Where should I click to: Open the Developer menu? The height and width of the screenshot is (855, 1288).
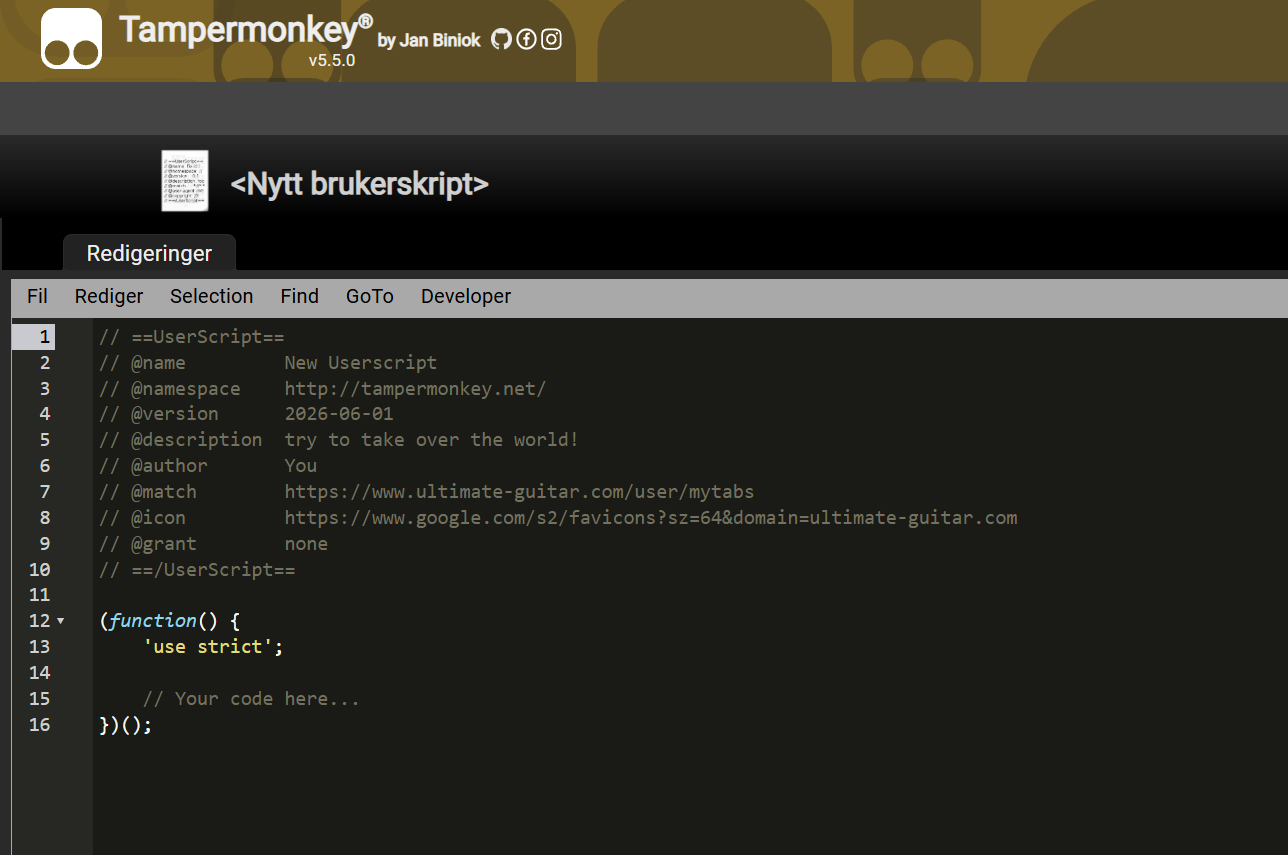[x=466, y=296]
